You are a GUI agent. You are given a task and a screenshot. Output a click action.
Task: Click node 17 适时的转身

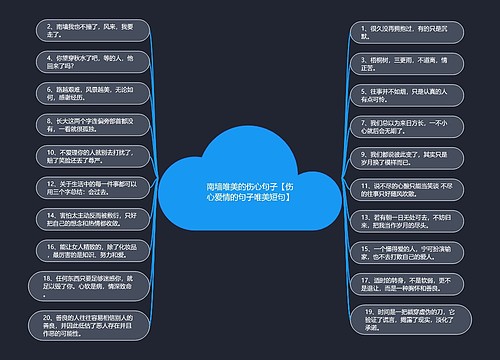(407, 284)
